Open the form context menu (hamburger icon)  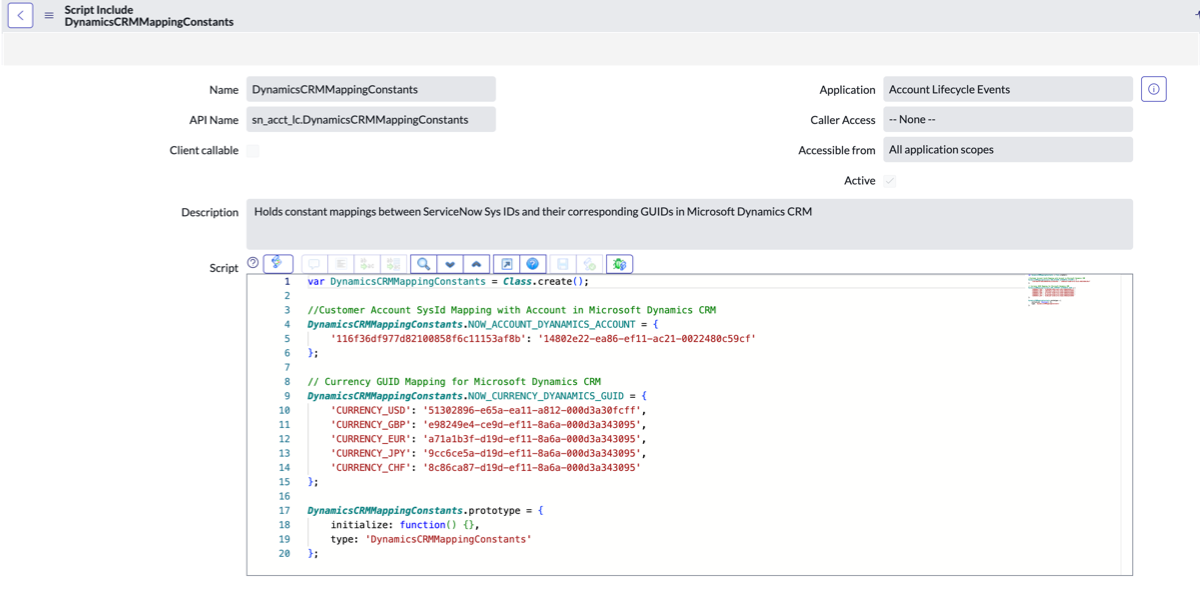pos(49,16)
